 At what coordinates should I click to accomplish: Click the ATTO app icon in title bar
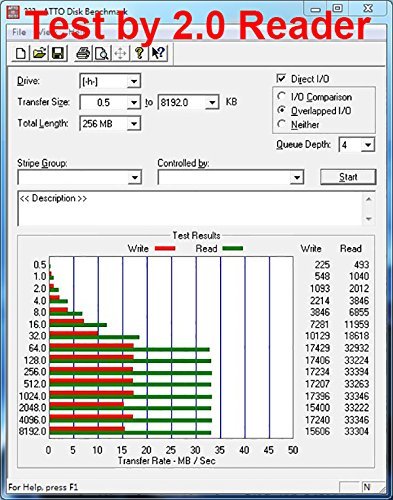tap(12, 11)
